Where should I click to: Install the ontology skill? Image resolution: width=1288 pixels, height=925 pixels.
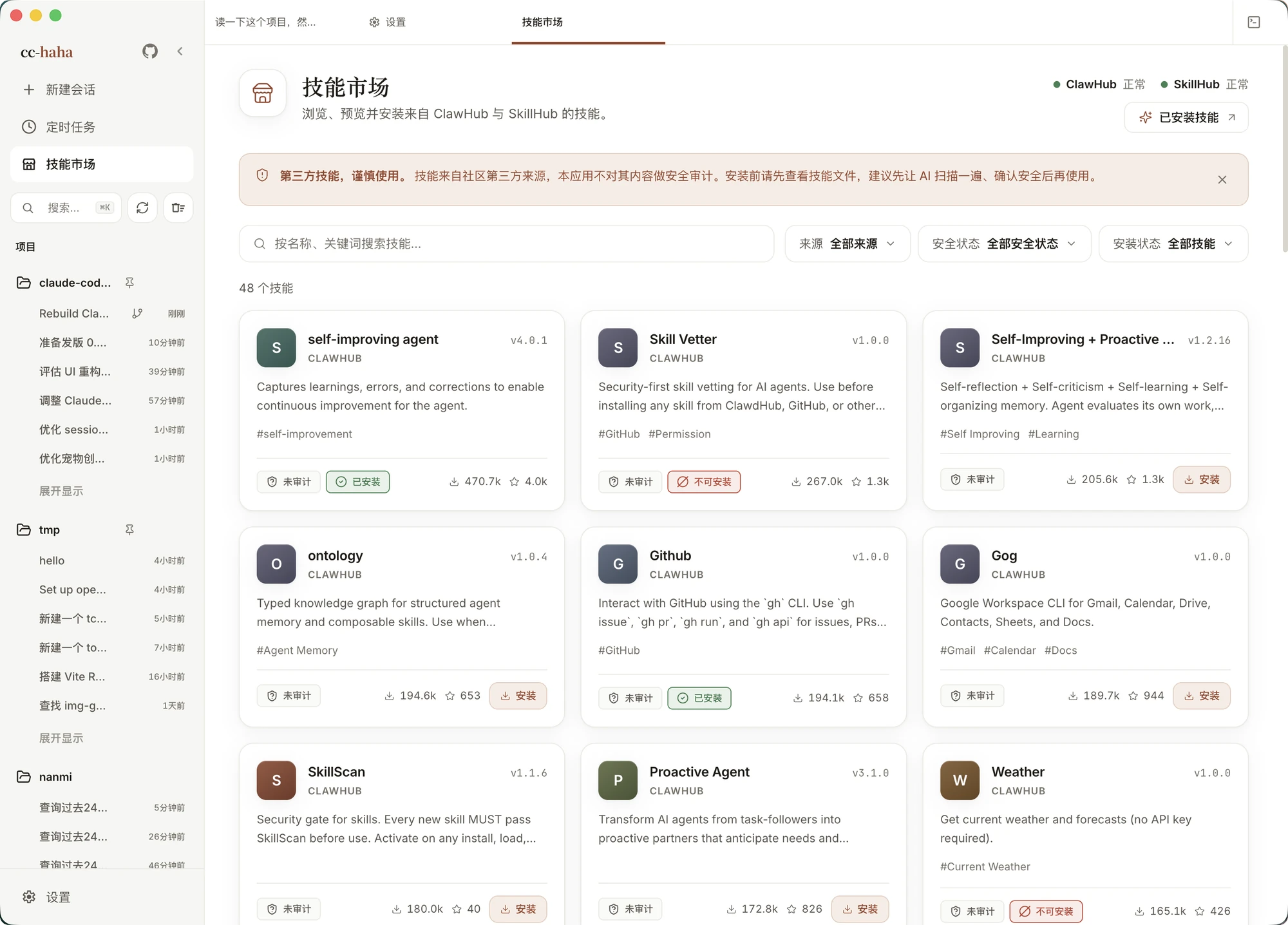pyautogui.click(x=518, y=696)
